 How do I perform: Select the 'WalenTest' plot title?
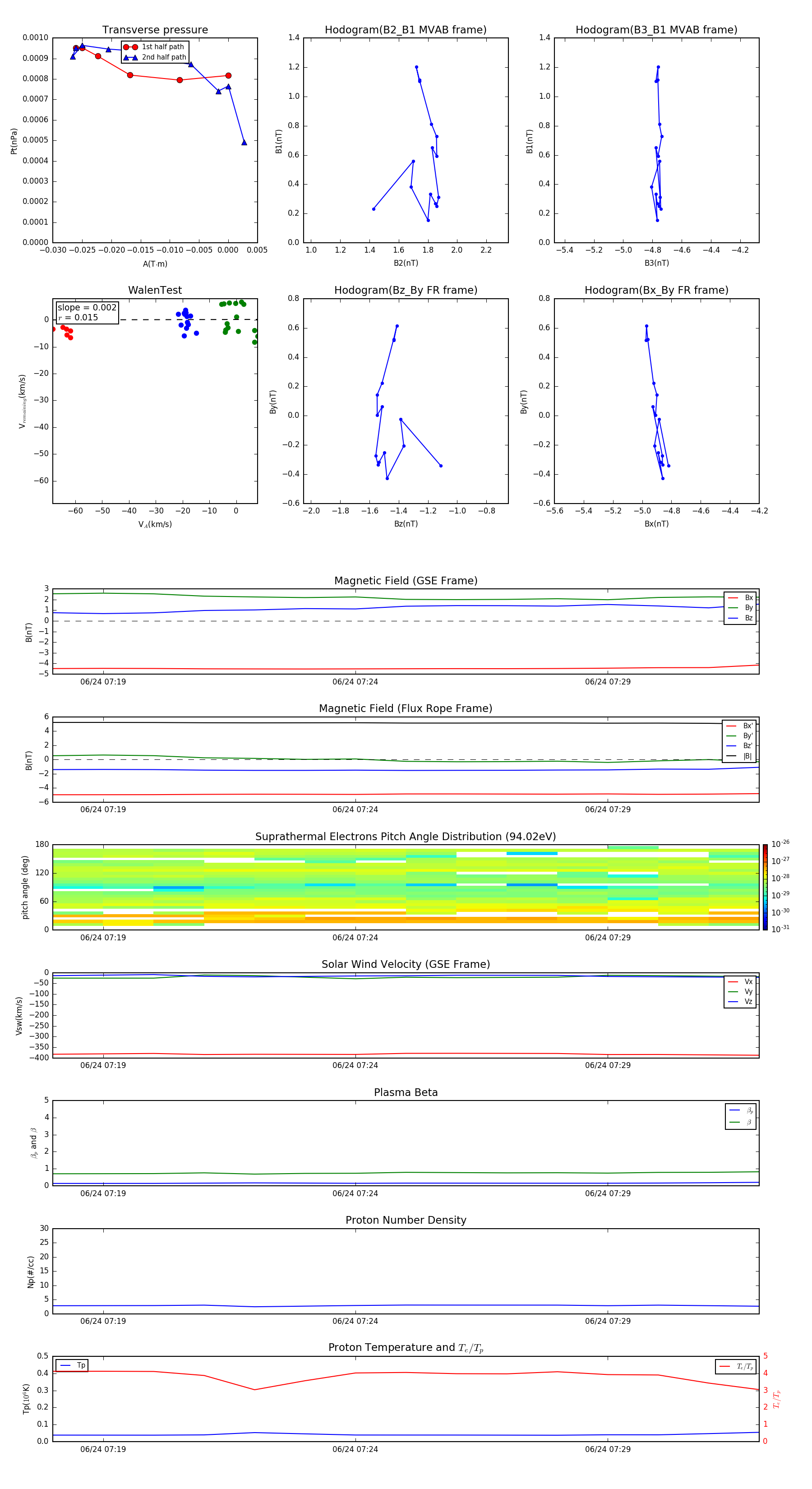155,290
